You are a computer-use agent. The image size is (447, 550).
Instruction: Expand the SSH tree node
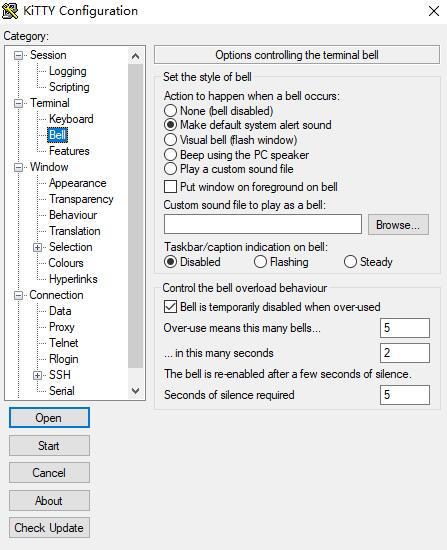click(38, 375)
